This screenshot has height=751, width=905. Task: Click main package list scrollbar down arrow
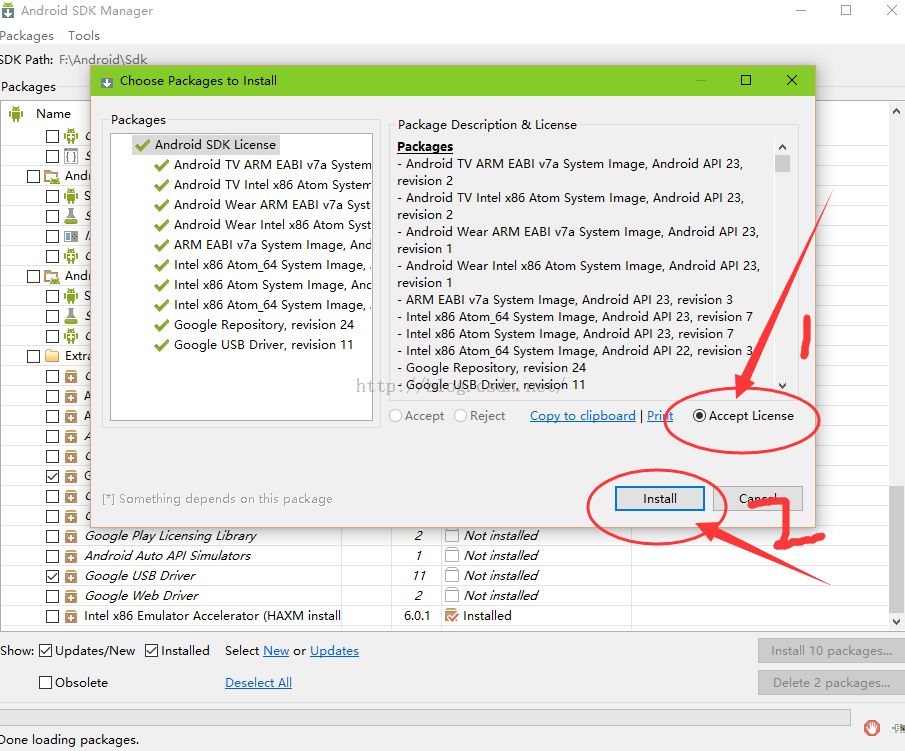(896, 622)
